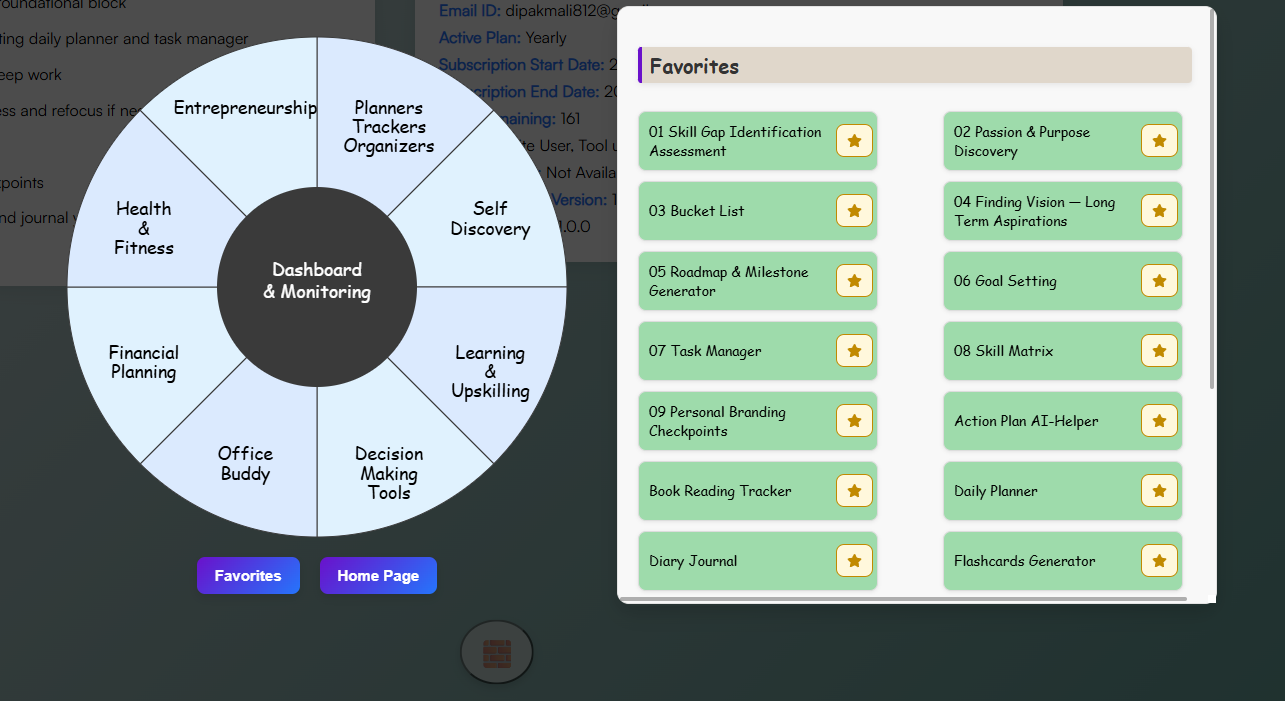Screen dimensions: 1285x701
Task: Click star icon beside Daily Planner
Action: pos(1159,491)
